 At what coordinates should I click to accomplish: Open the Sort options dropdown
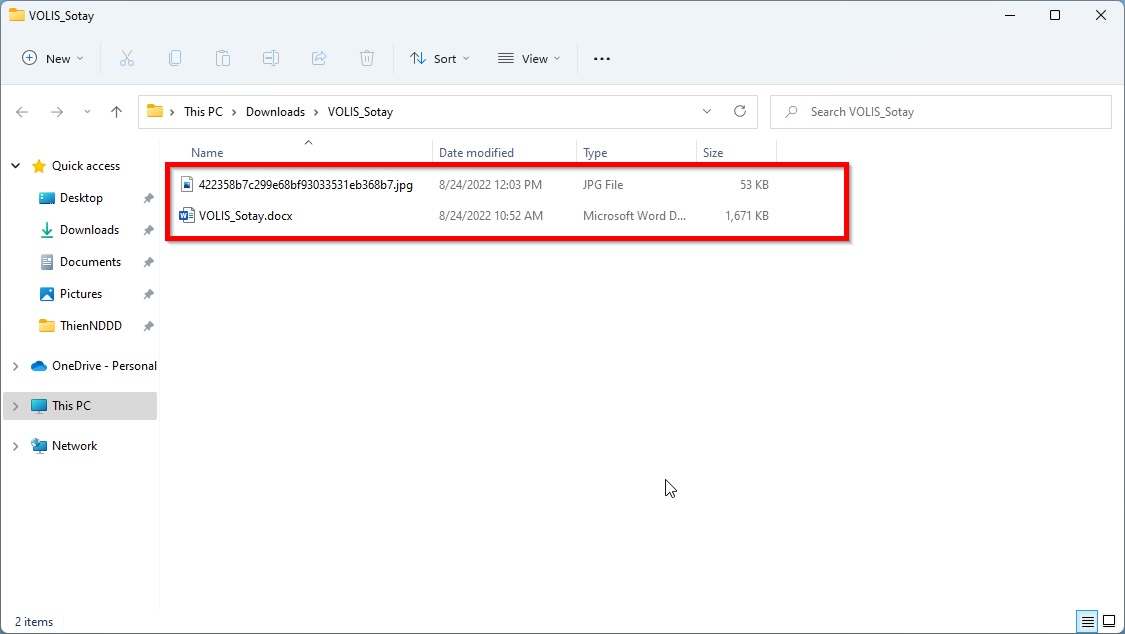tap(439, 59)
